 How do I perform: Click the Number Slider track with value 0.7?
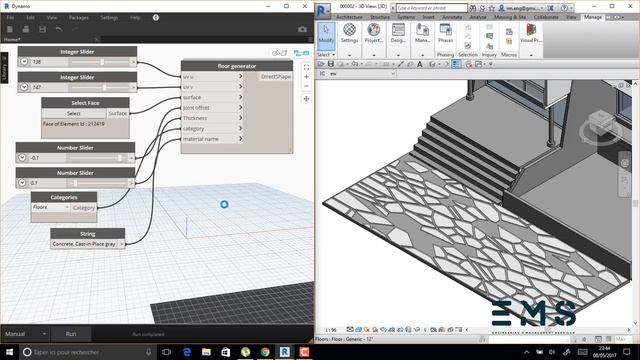click(98, 183)
